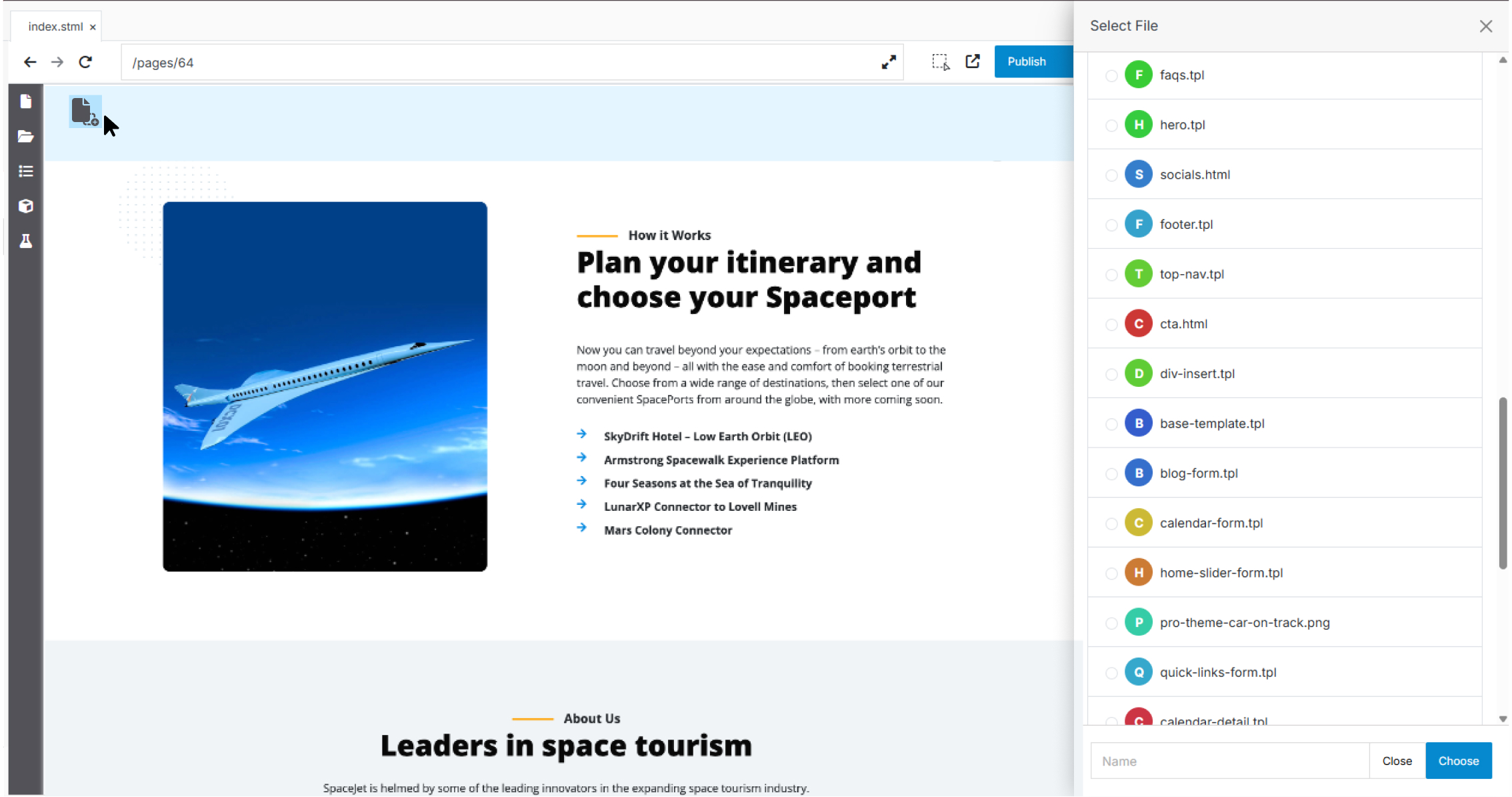Click the SkyDrift Hotel list item

708,436
